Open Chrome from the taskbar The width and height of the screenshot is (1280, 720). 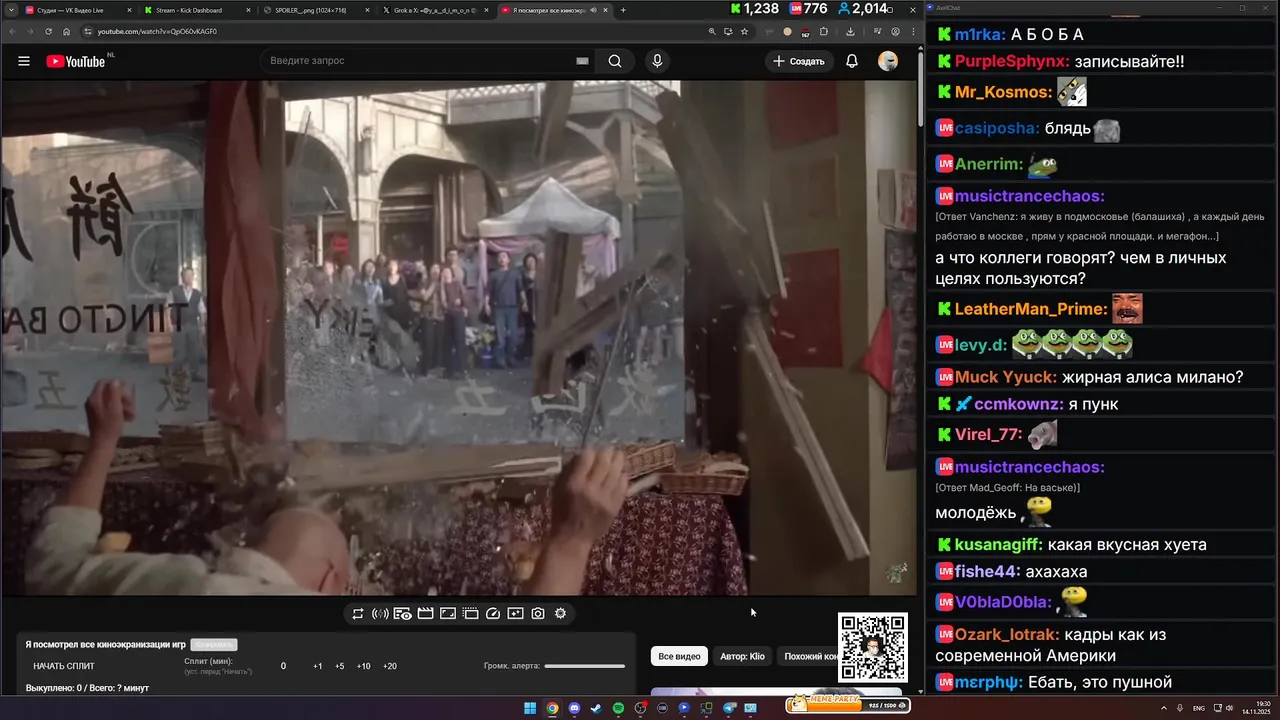552,708
